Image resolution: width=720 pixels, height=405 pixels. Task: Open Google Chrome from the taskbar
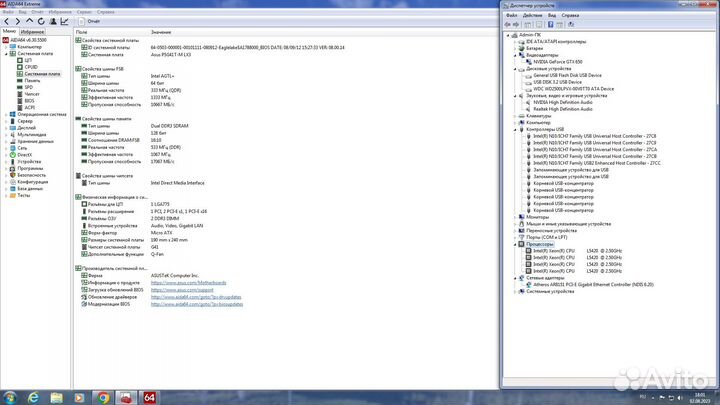(x=103, y=397)
